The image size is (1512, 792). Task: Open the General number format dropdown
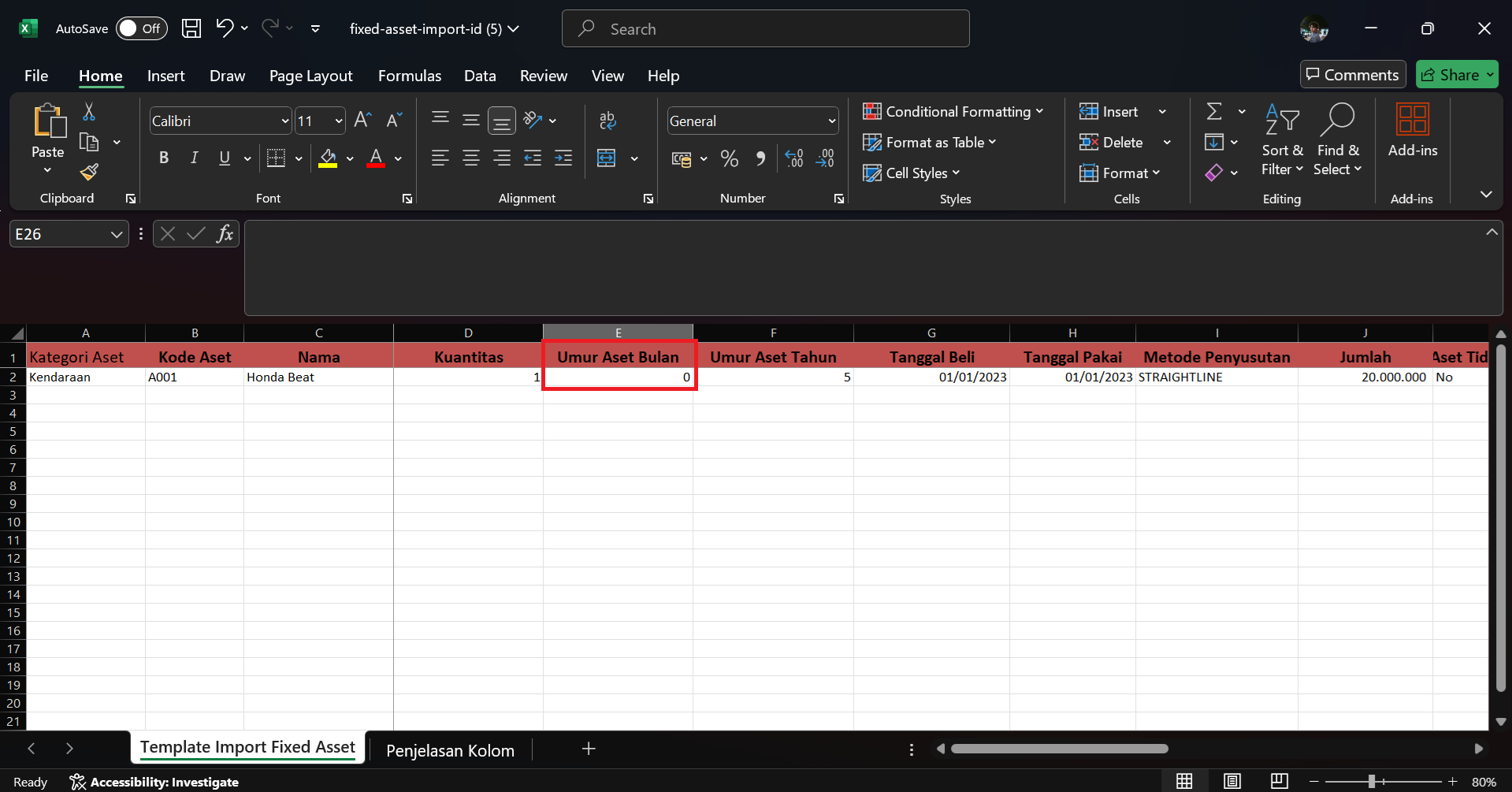click(x=831, y=121)
